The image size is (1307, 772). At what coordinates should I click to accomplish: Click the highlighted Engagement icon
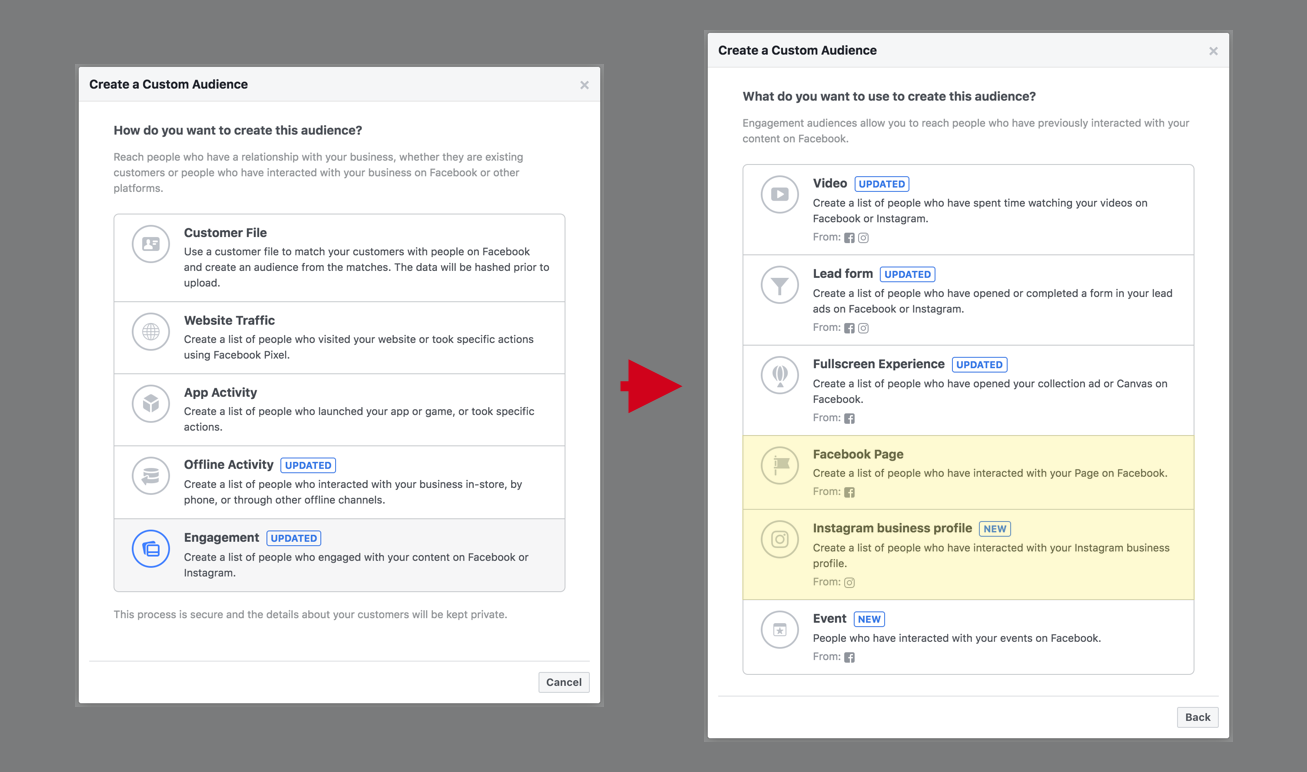pyautogui.click(x=151, y=549)
